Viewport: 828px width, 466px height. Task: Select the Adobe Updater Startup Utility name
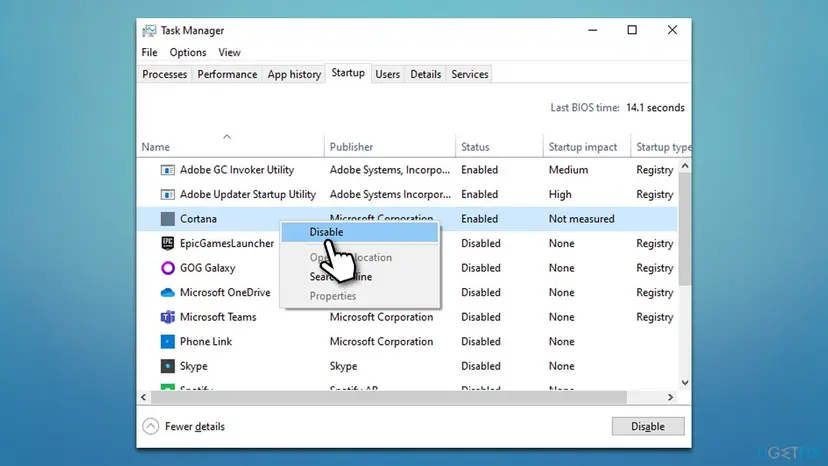[x=248, y=194]
